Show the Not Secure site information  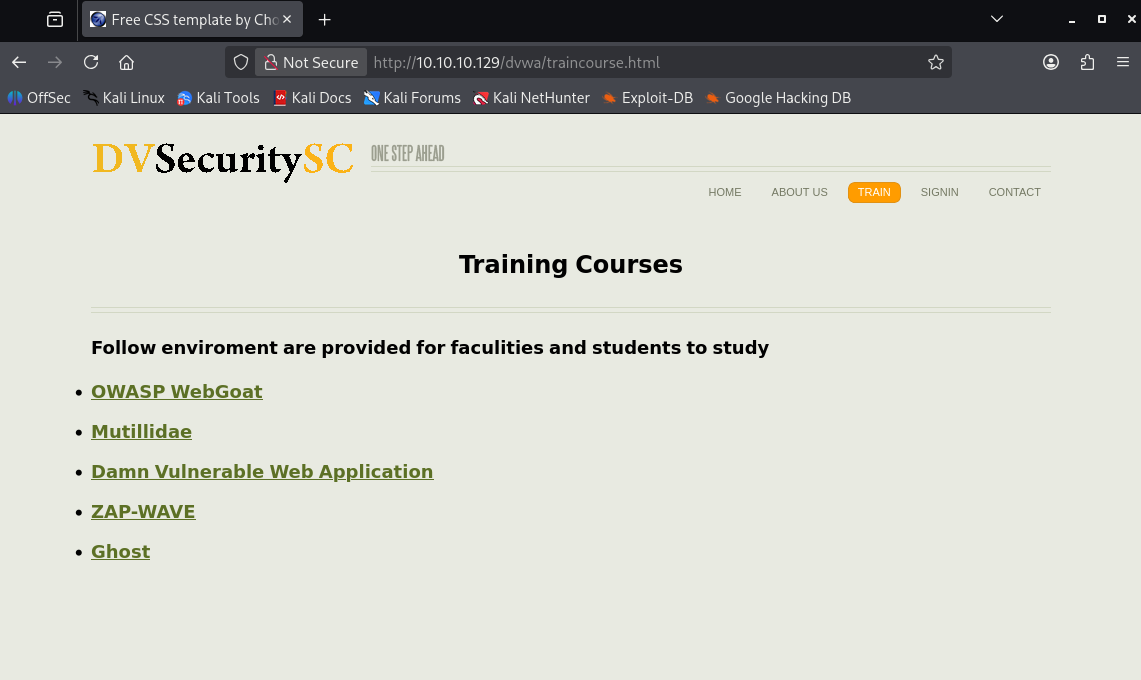tap(311, 62)
